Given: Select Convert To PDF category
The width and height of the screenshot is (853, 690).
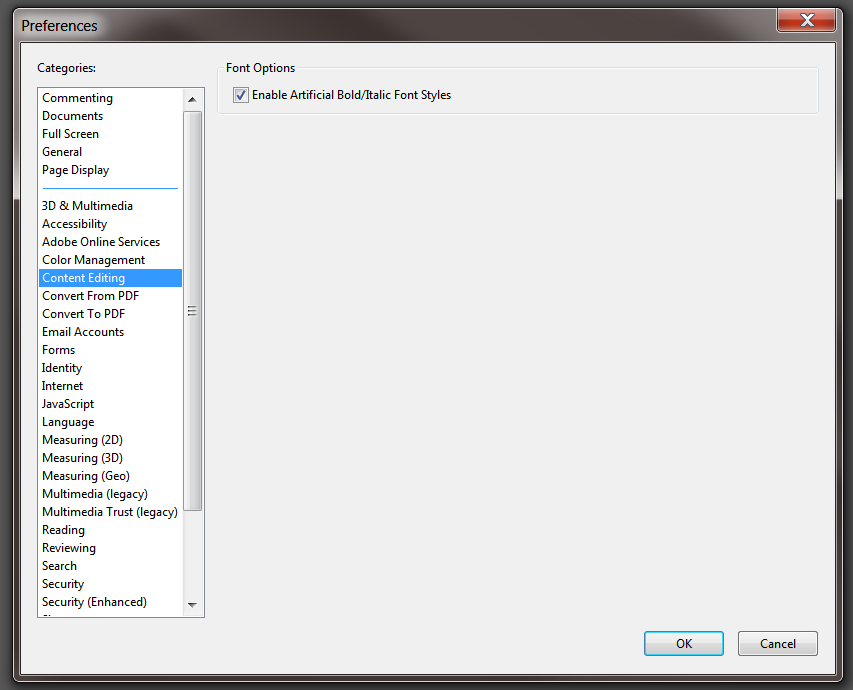Looking at the screenshot, I should coord(83,313).
